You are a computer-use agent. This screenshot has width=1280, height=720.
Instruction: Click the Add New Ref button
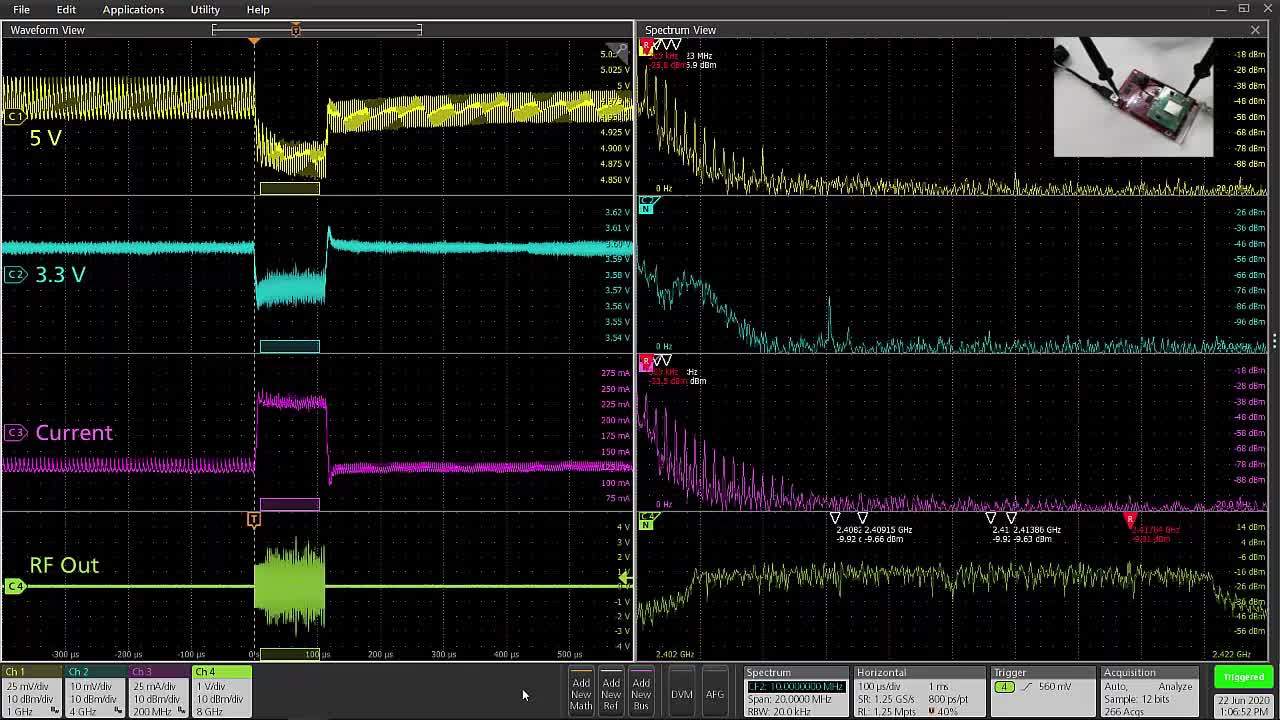611,693
